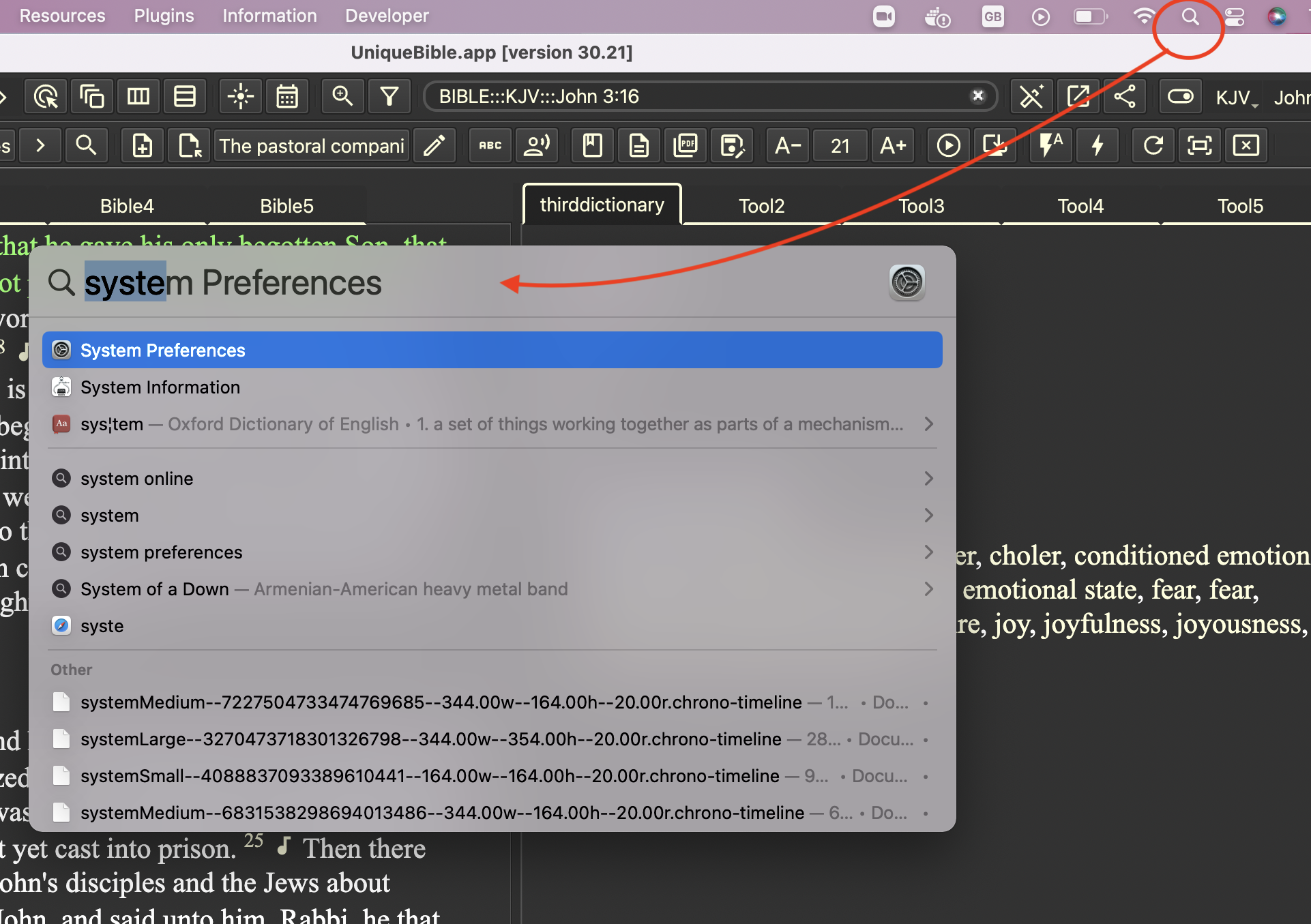Click the Siri icon in menu bar
The image size is (1311, 924).
tap(1277, 16)
